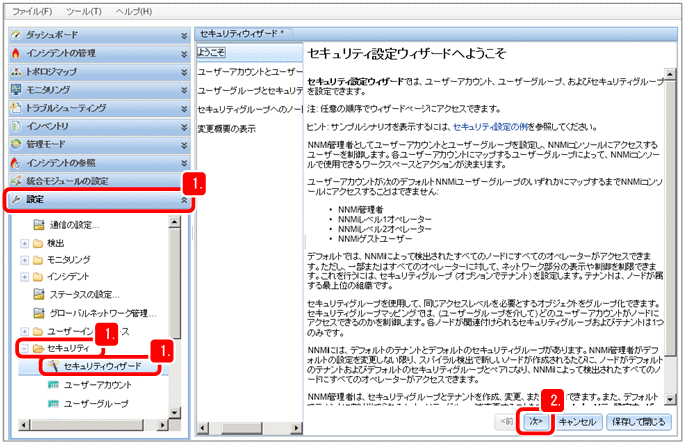Expand the モニタリング workspace chevron

184,90
